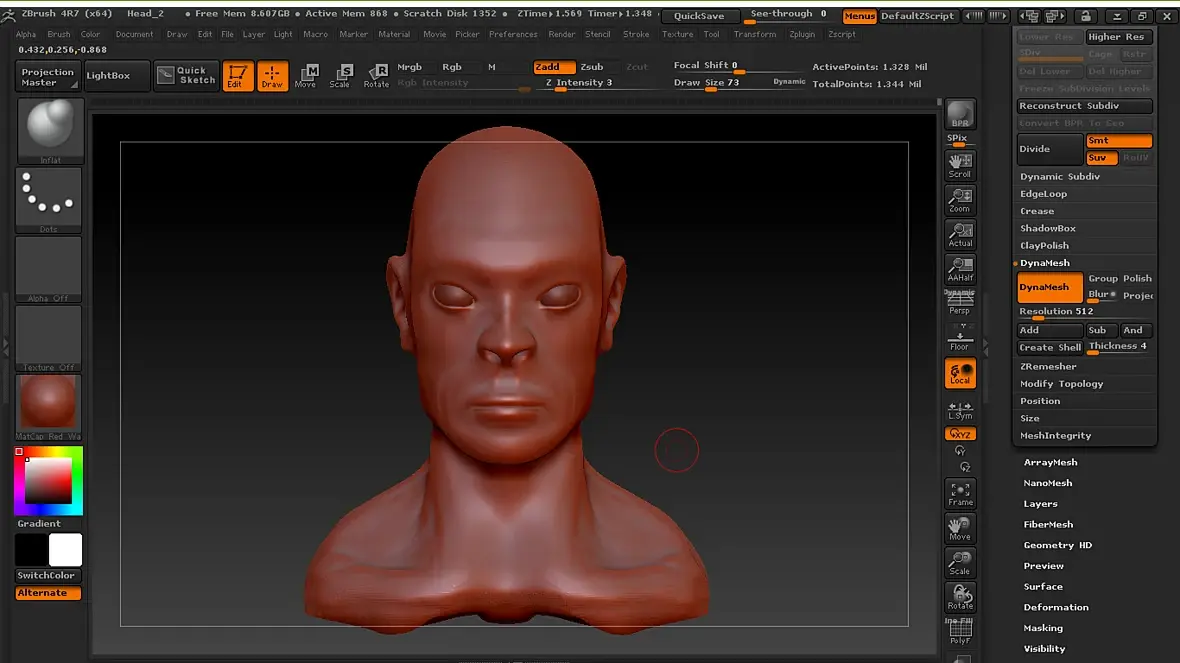Click the QuickSave button
This screenshot has height=663, width=1180.
(699, 16)
